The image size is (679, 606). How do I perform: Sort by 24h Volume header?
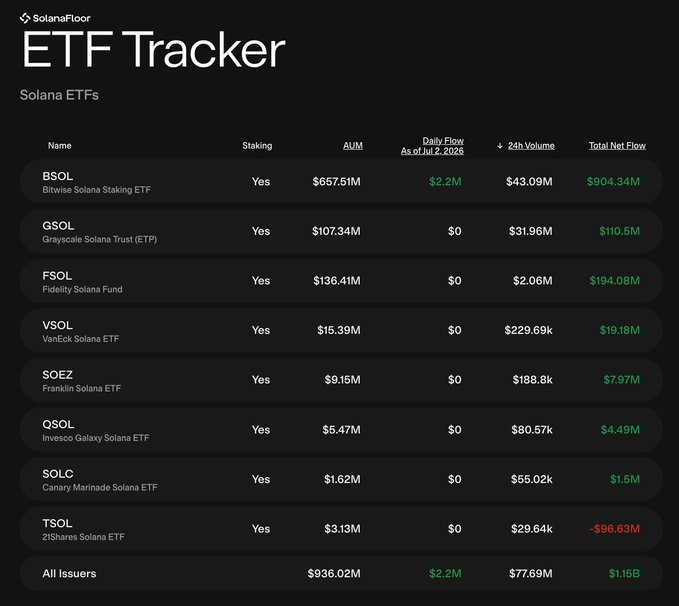(x=531, y=146)
